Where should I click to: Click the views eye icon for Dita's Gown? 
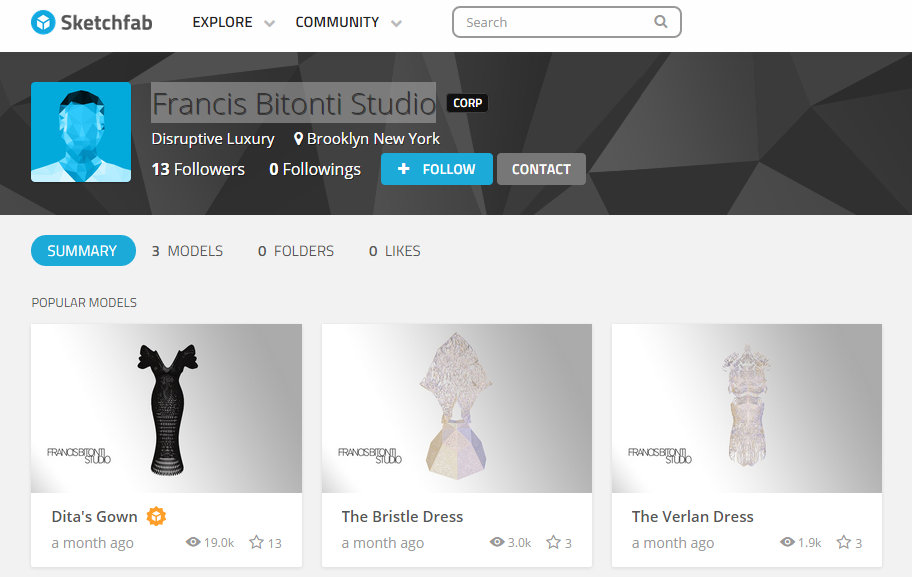[x=193, y=542]
